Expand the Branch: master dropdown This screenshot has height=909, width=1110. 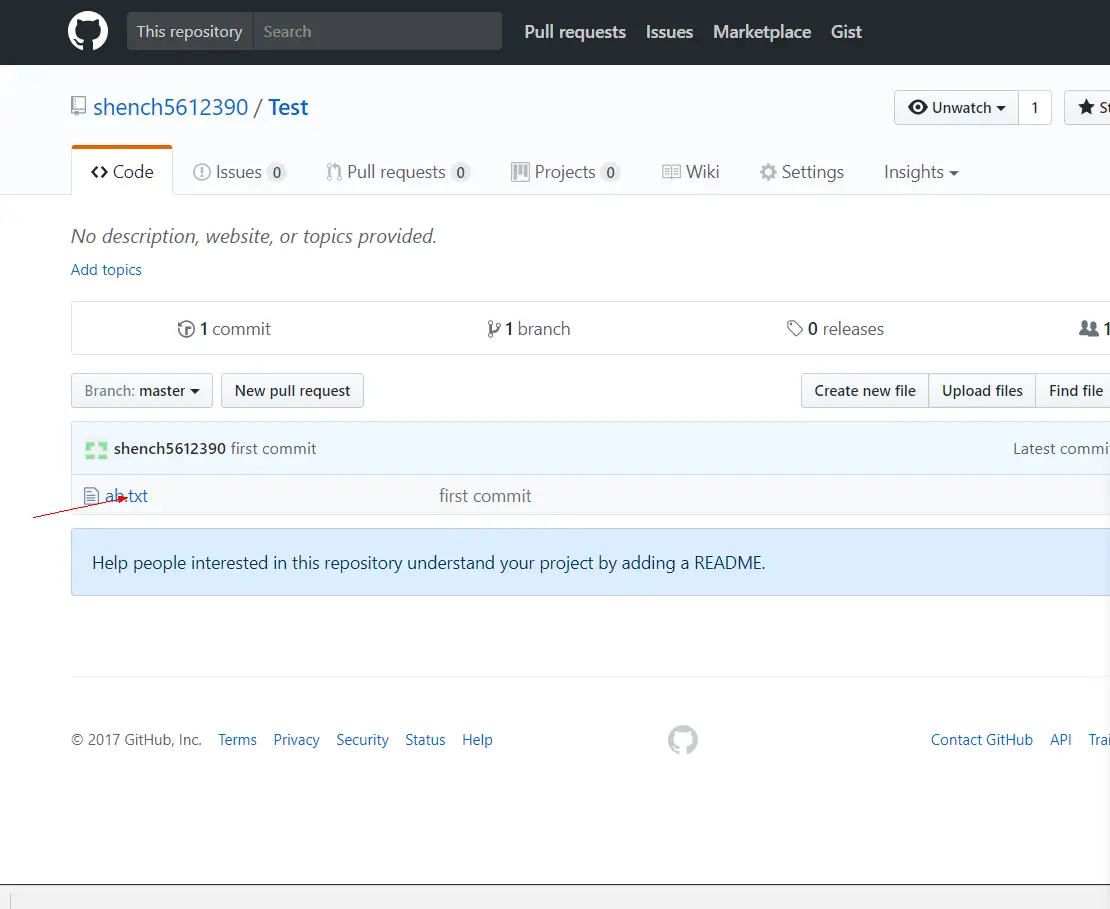click(142, 391)
